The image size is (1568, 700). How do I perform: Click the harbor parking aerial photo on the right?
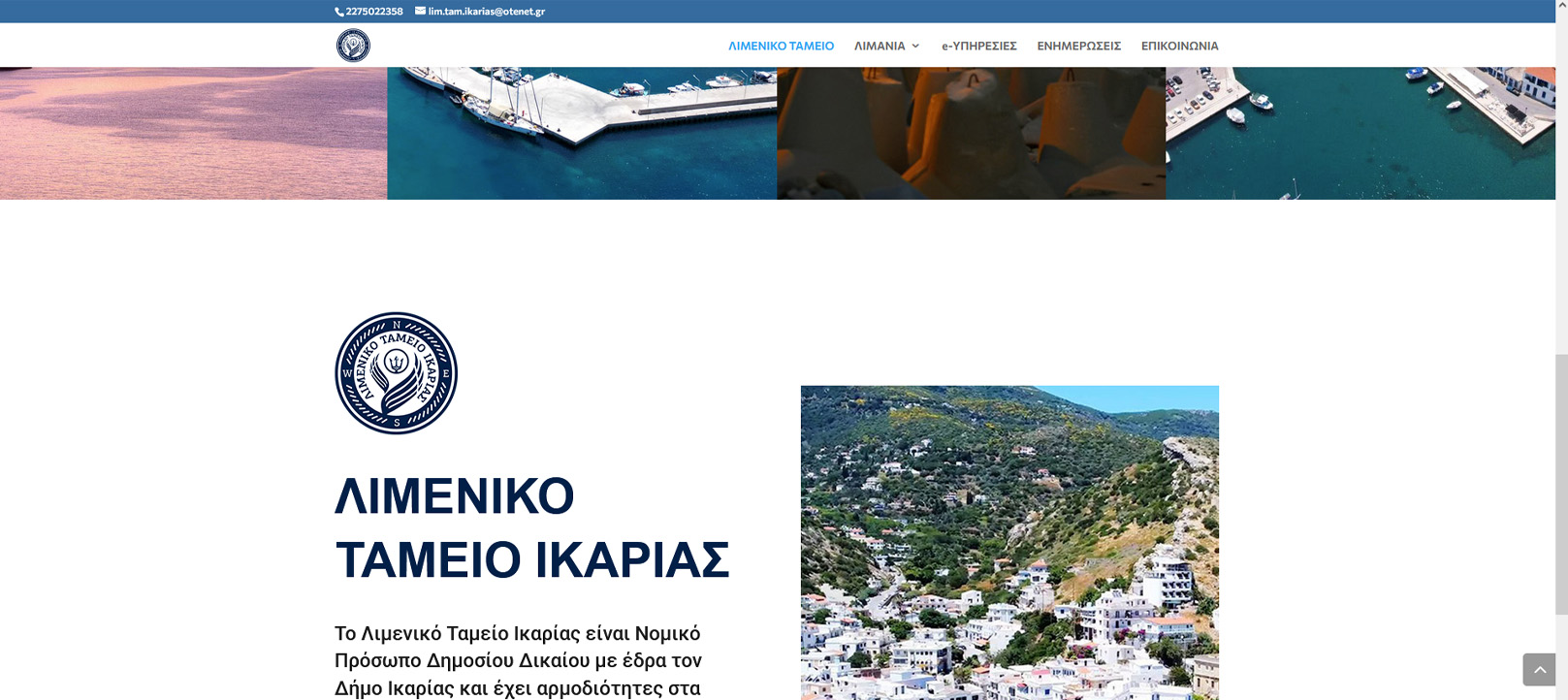[1360, 133]
